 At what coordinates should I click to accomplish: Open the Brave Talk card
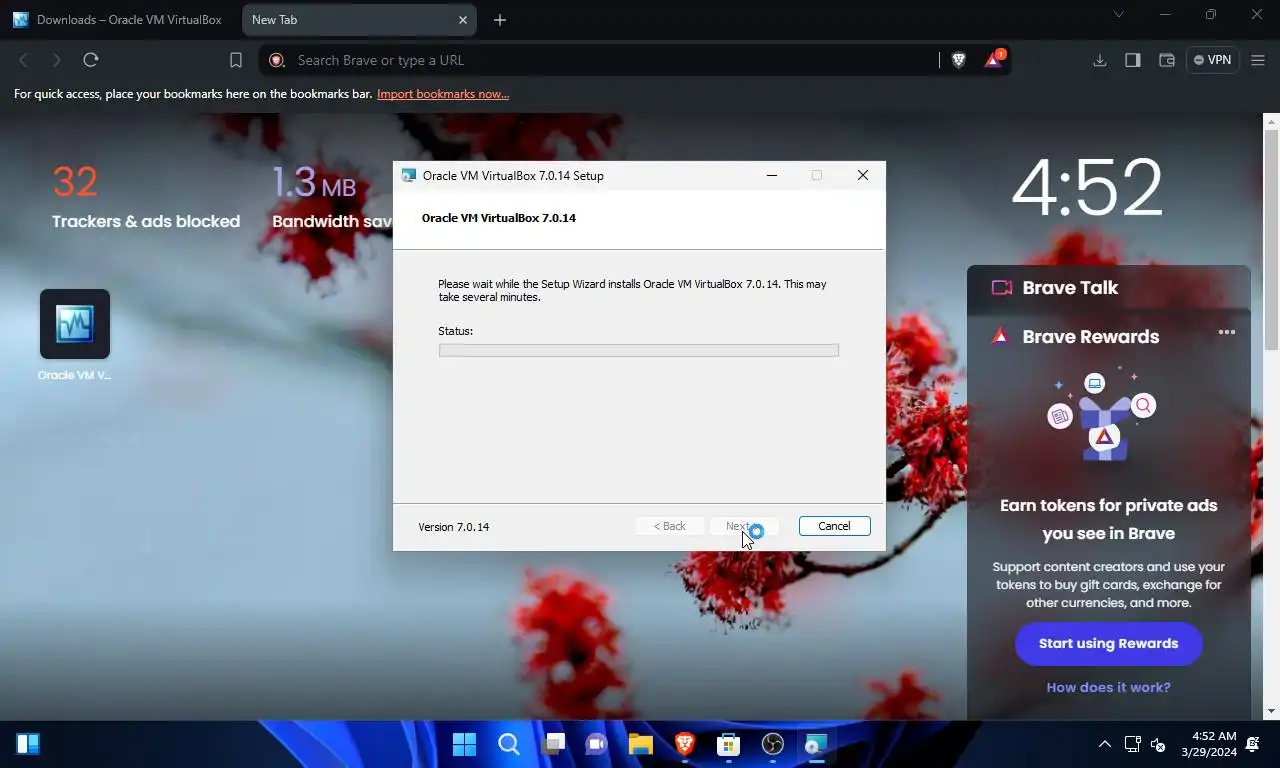click(1108, 288)
